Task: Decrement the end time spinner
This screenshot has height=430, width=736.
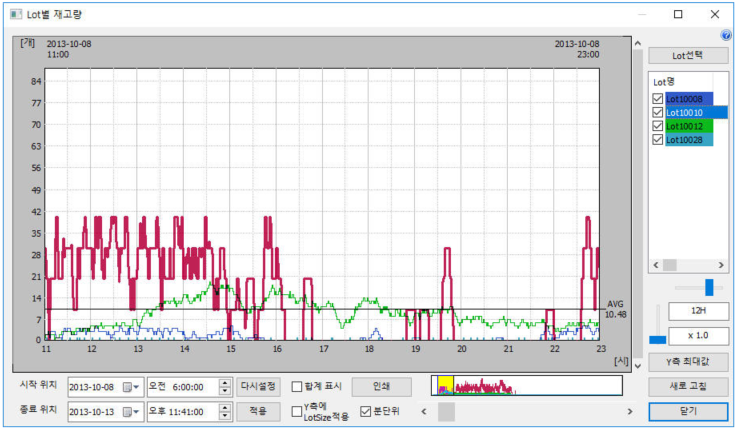Action: [225, 415]
